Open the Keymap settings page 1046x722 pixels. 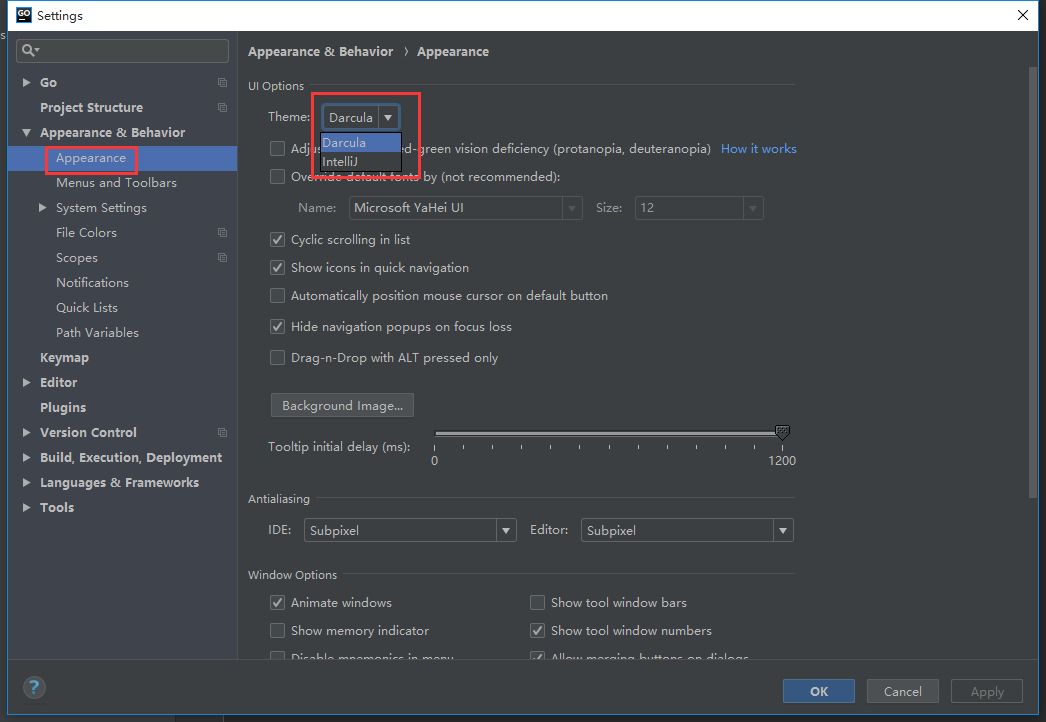tap(64, 358)
